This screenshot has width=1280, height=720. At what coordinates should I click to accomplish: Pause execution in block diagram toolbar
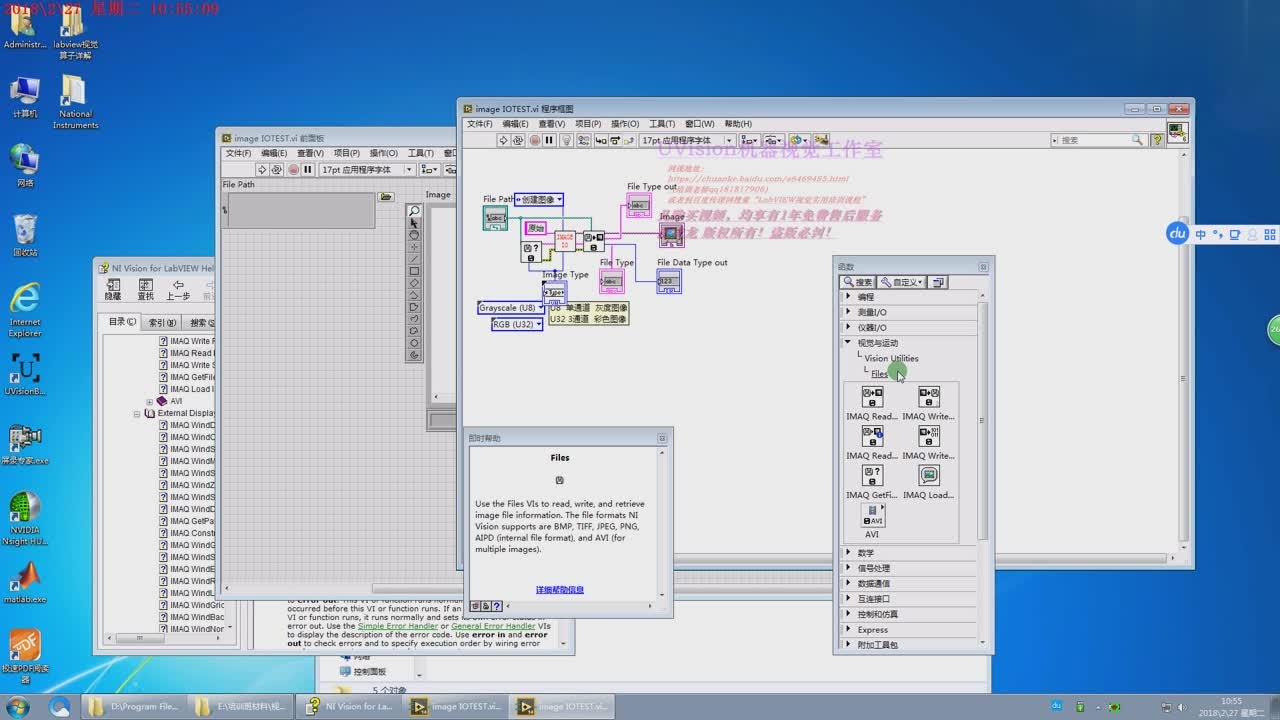549,140
